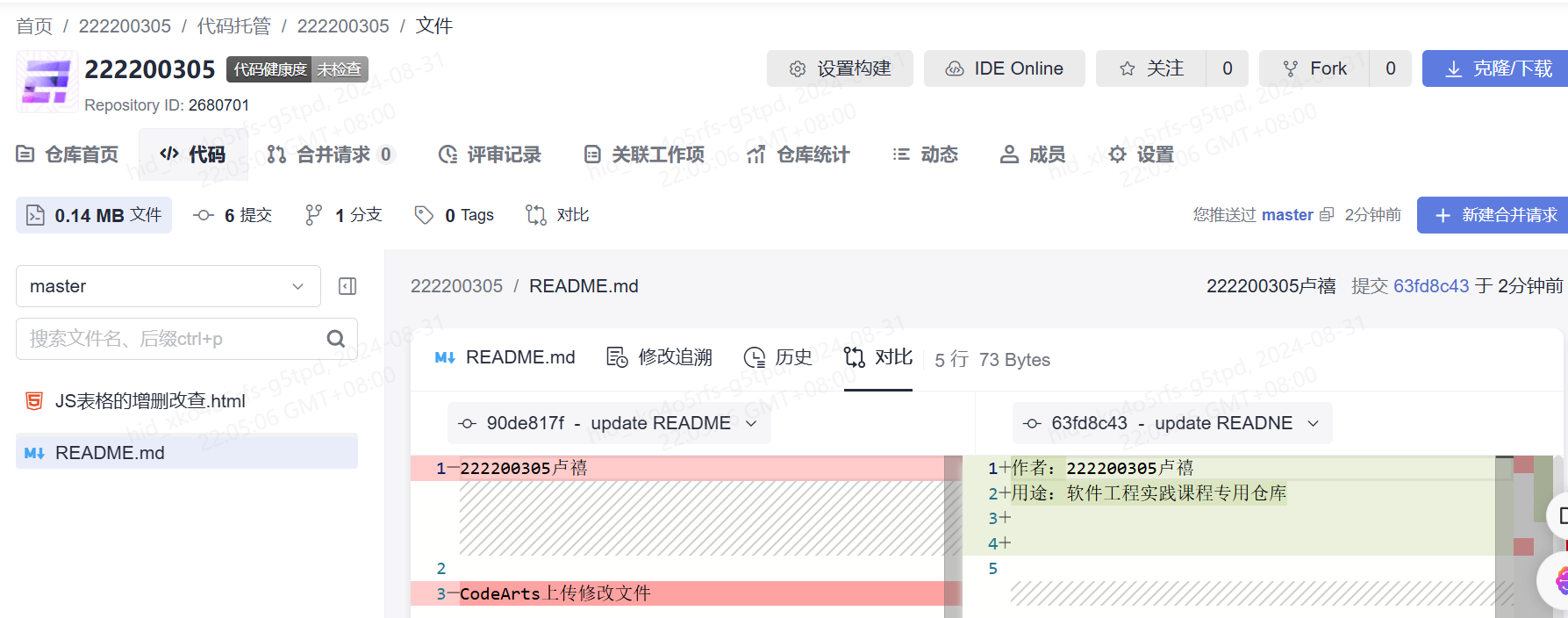This screenshot has height=618, width=1568.
Task: Open the 对比 compare link in stats bar
Action: [557, 215]
